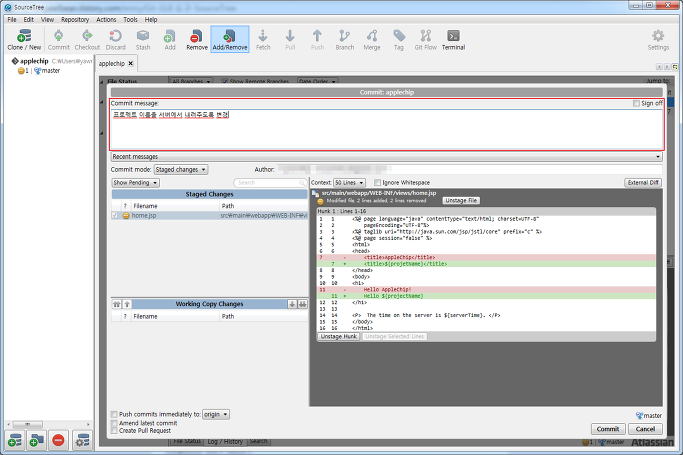Open Settings from the toolbar
Viewport: 683px width, 455px height.
(x=658, y=40)
